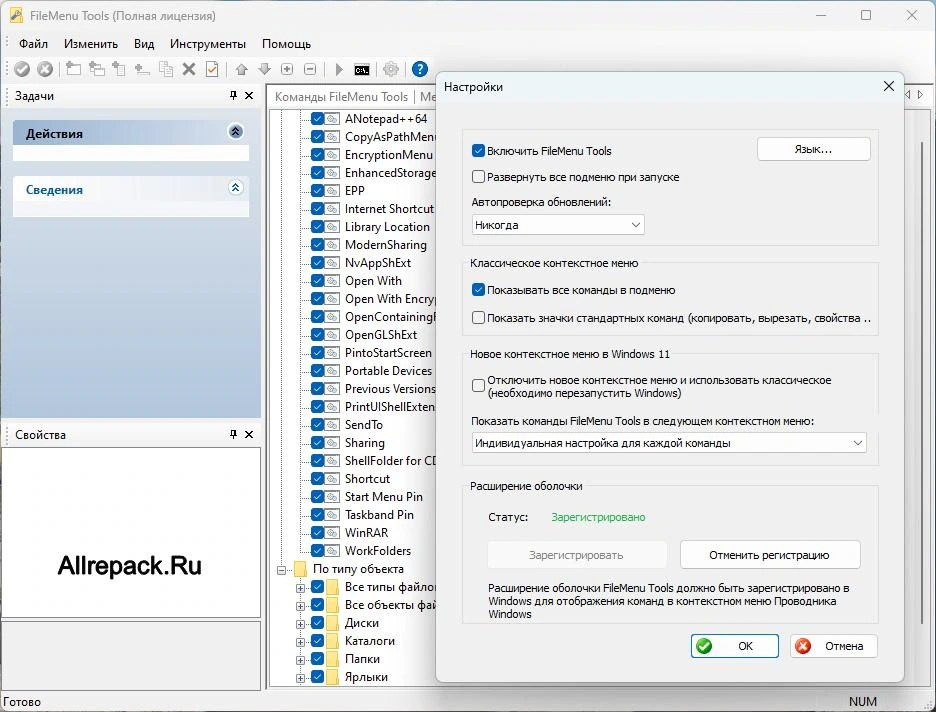
Task: Uncheck the ANotepad++64 checkbox
Action: [x=318, y=118]
